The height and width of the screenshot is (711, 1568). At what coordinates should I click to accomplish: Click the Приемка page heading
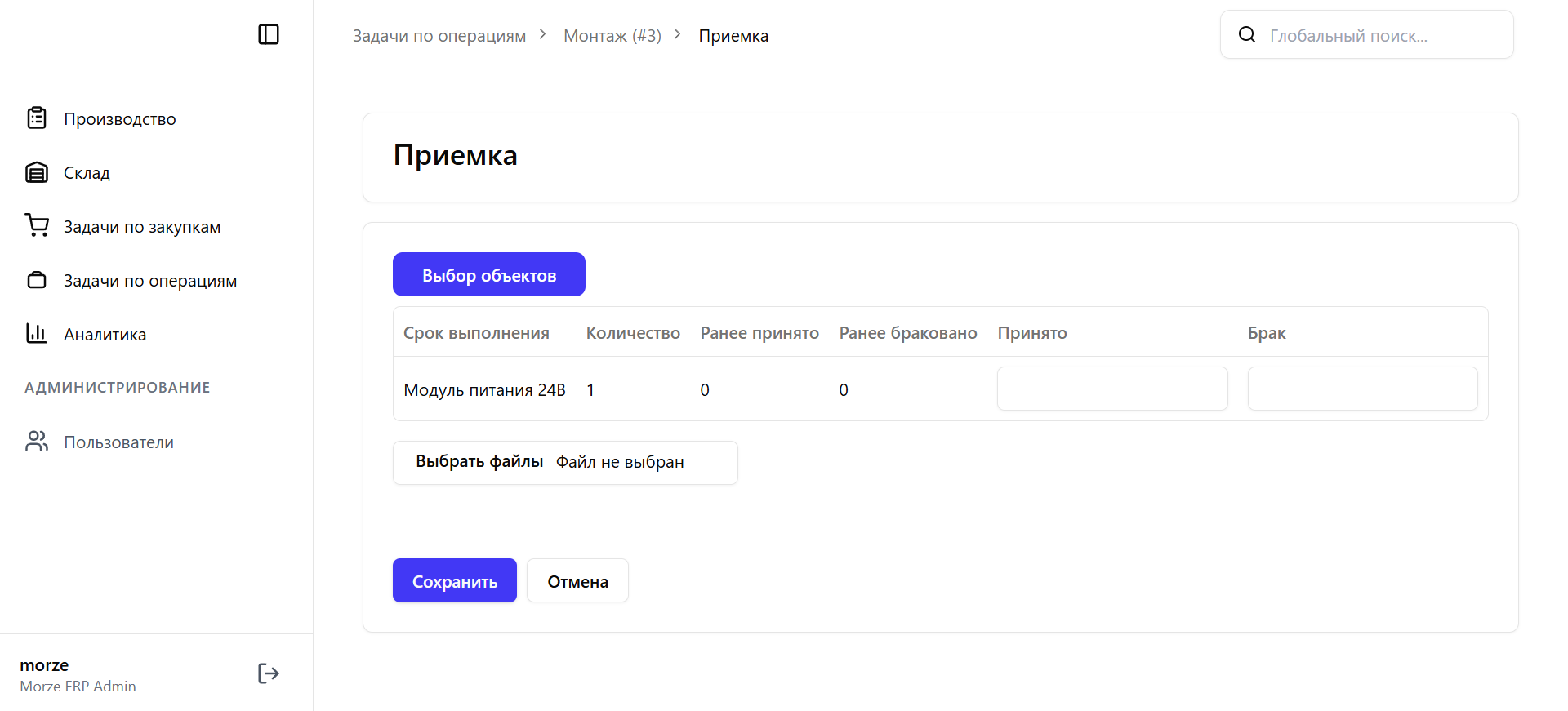tap(455, 155)
